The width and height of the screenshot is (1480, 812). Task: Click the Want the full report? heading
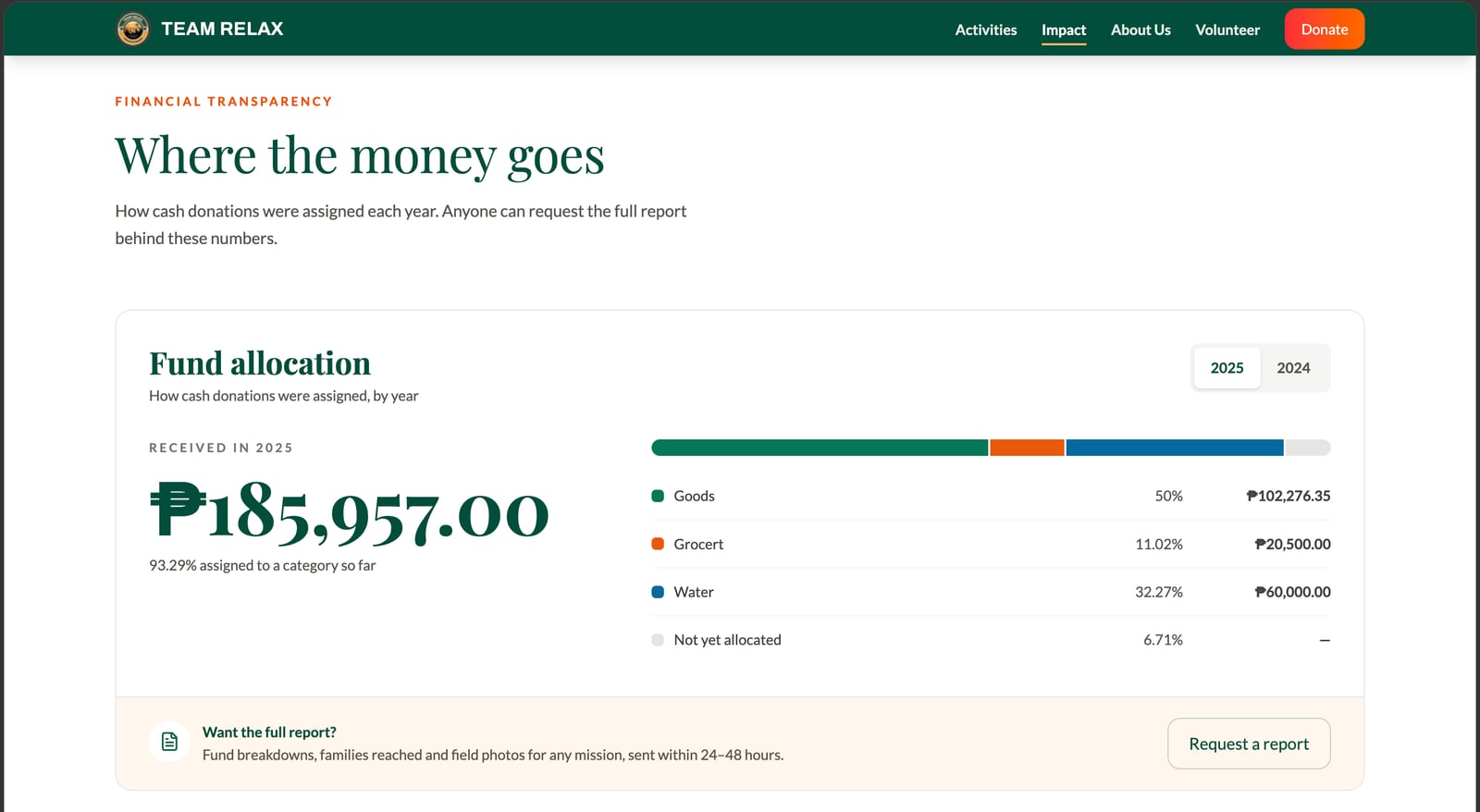click(x=269, y=732)
